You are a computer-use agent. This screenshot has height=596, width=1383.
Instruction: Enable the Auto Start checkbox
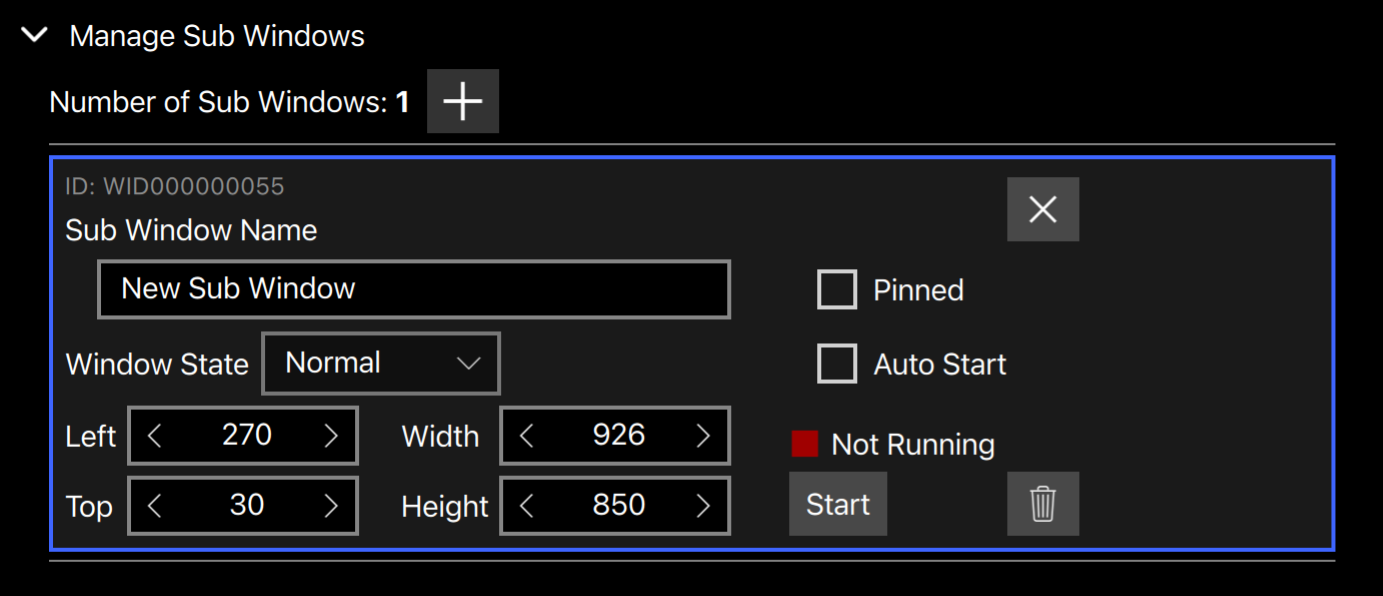pos(837,363)
